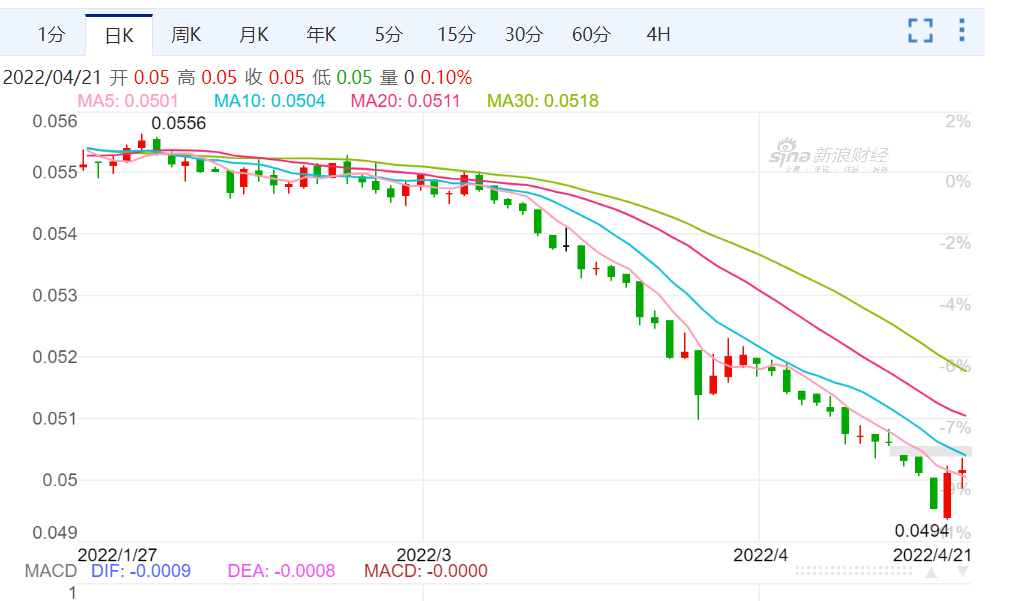Viewport: 1014px width, 601px height.
Task: Select the 60分 interval tab
Action: click(591, 35)
